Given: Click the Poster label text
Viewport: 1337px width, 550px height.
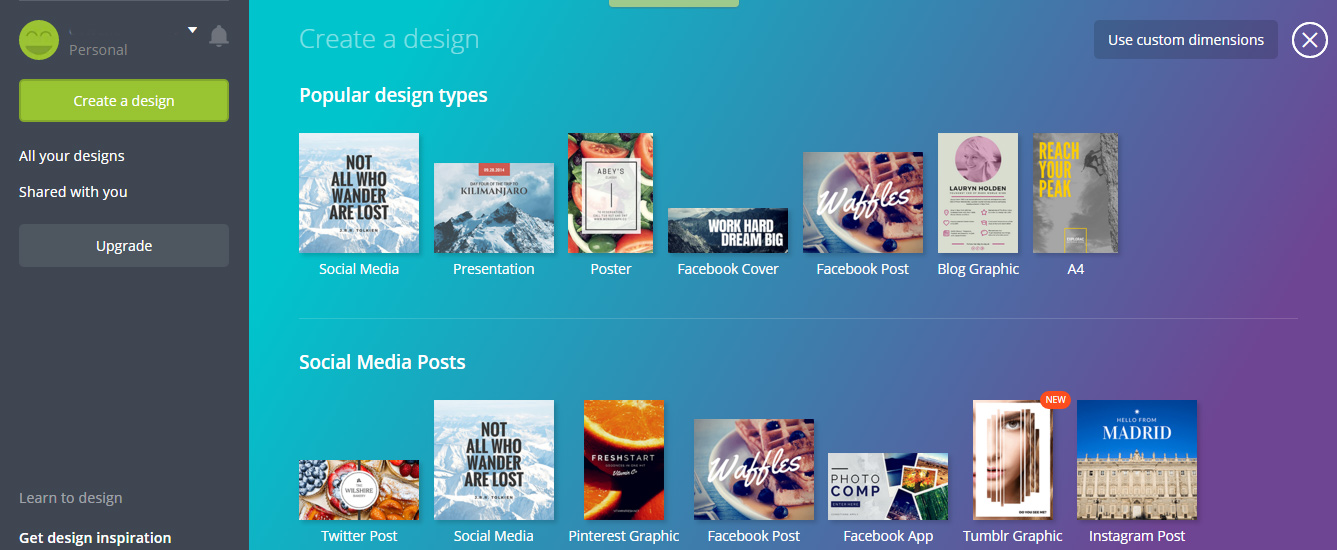Looking at the screenshot, I should tap(611, 269).
